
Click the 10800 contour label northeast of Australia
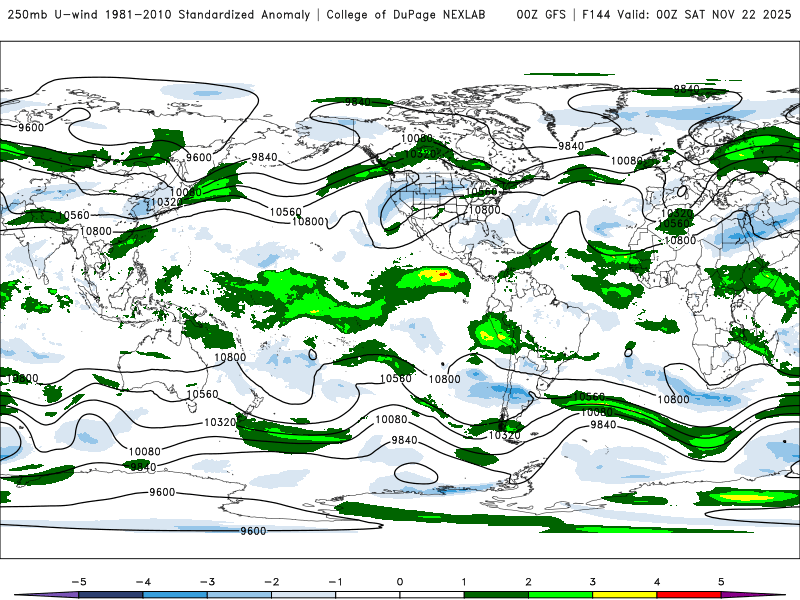[230, 357]
